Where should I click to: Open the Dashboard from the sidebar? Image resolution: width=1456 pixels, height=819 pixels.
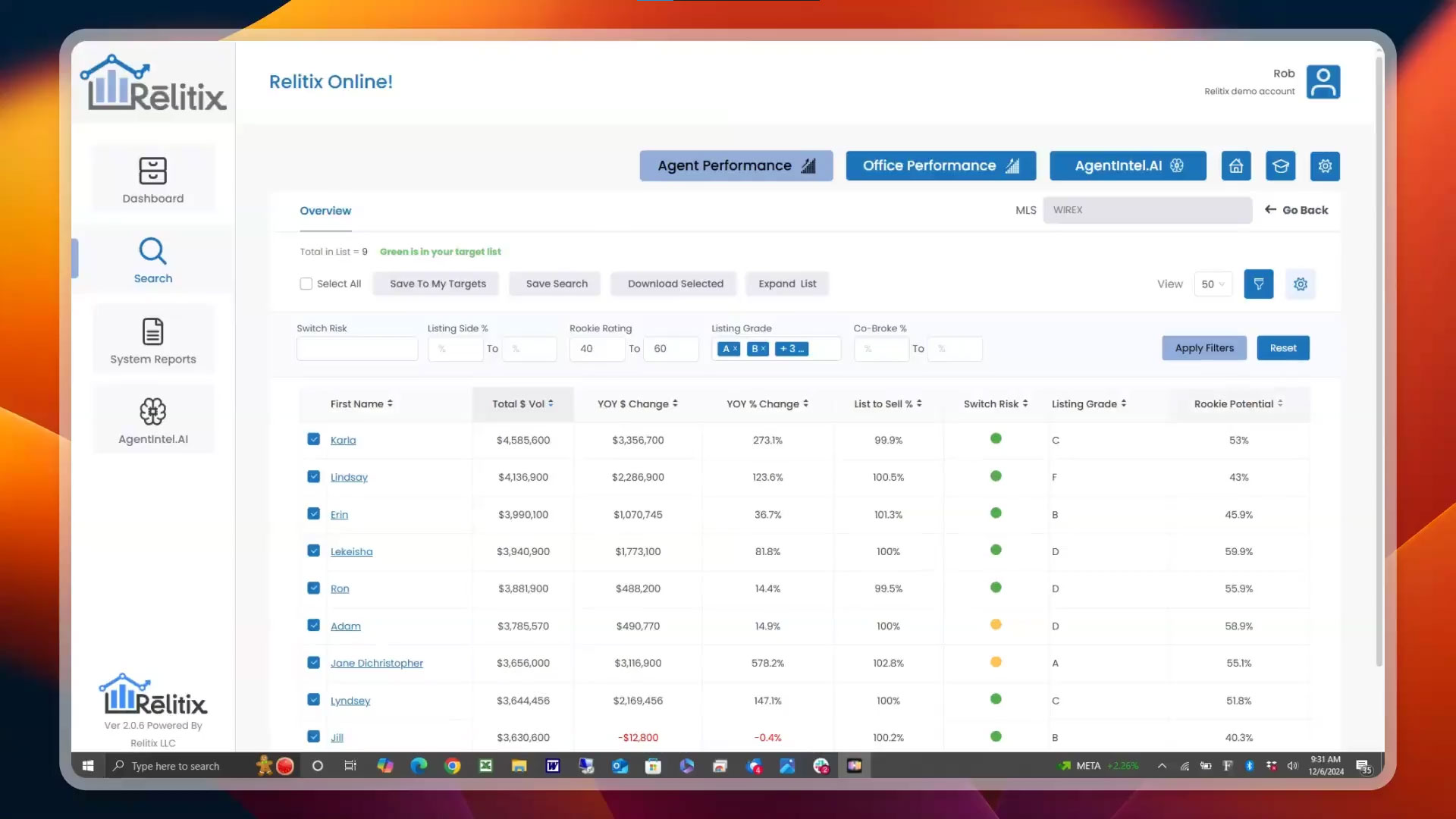tap(152, 180)
